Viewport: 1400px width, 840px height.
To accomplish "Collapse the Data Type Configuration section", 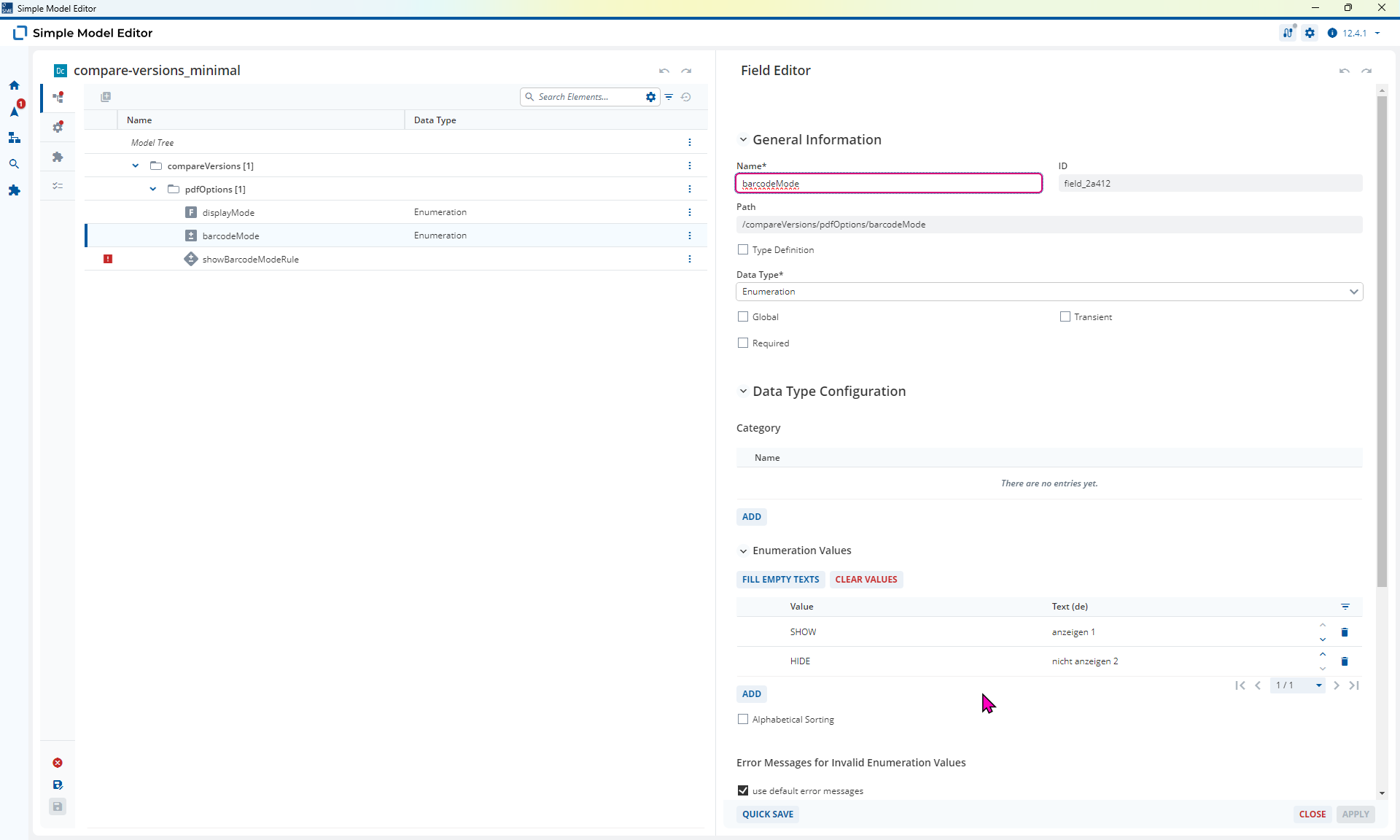I will pos(743,391).
